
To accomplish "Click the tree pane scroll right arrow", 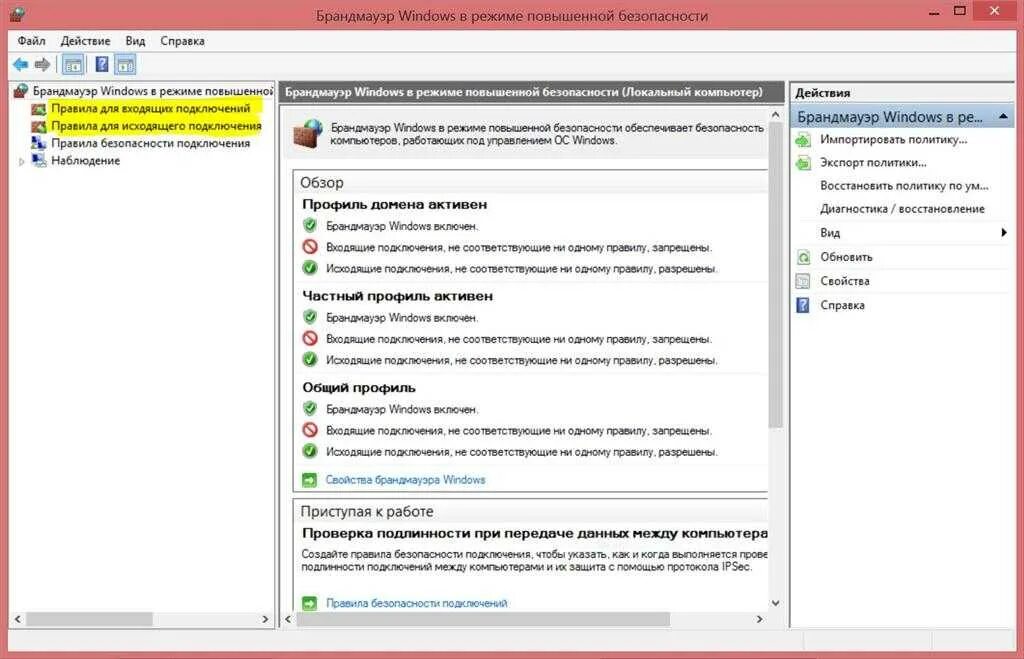I will click(x=265, y=619).
